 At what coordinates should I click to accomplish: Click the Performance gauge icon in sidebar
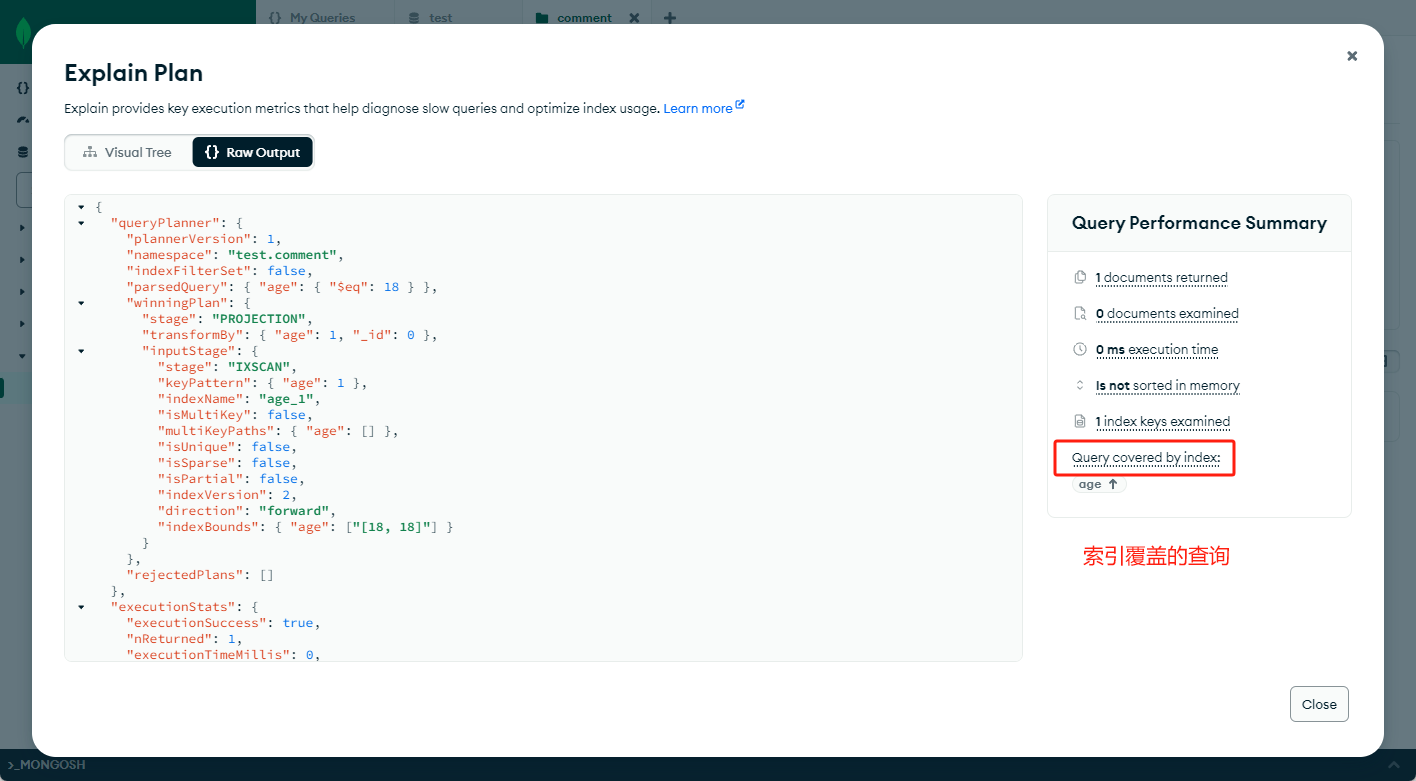22,120
